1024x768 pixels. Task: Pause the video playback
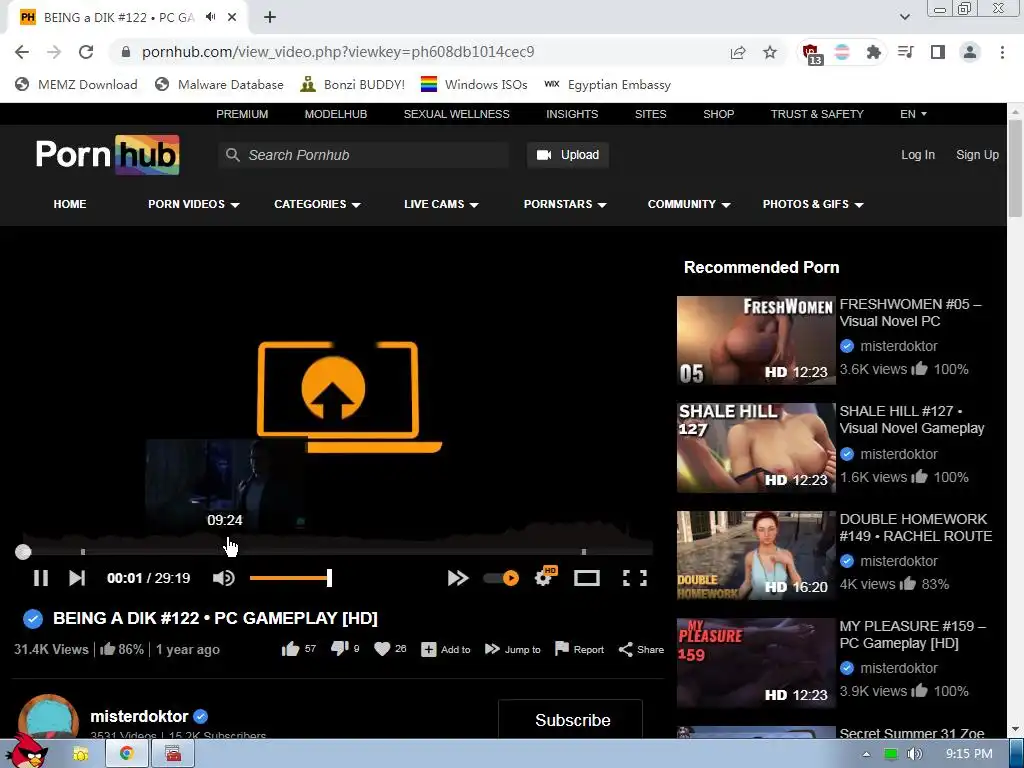coord(40,578)
